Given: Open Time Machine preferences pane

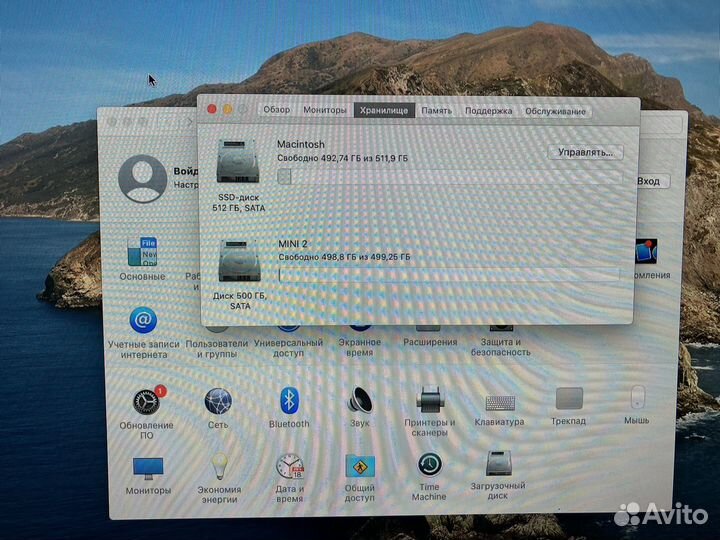Looking at the screenshot, I should pyautogui.click(x=430, y=465).
